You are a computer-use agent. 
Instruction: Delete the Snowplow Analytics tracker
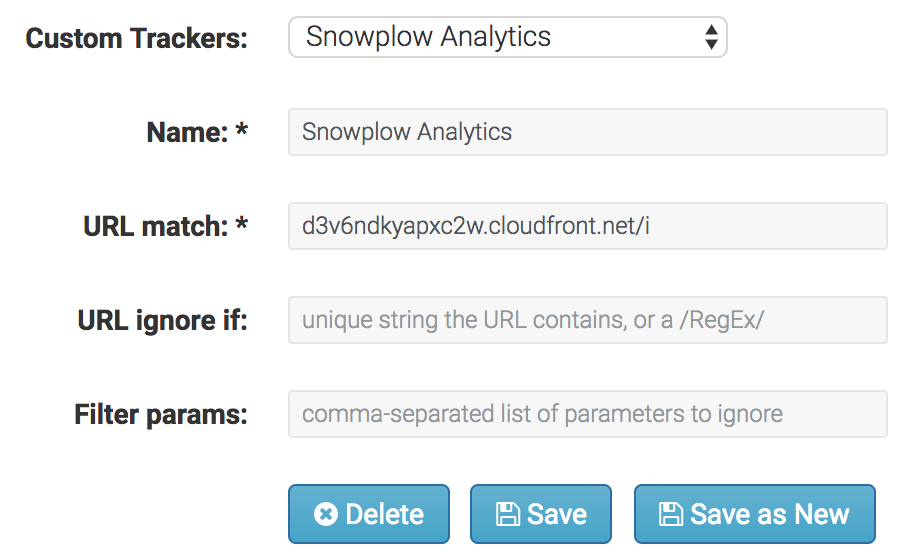(369, 514)
